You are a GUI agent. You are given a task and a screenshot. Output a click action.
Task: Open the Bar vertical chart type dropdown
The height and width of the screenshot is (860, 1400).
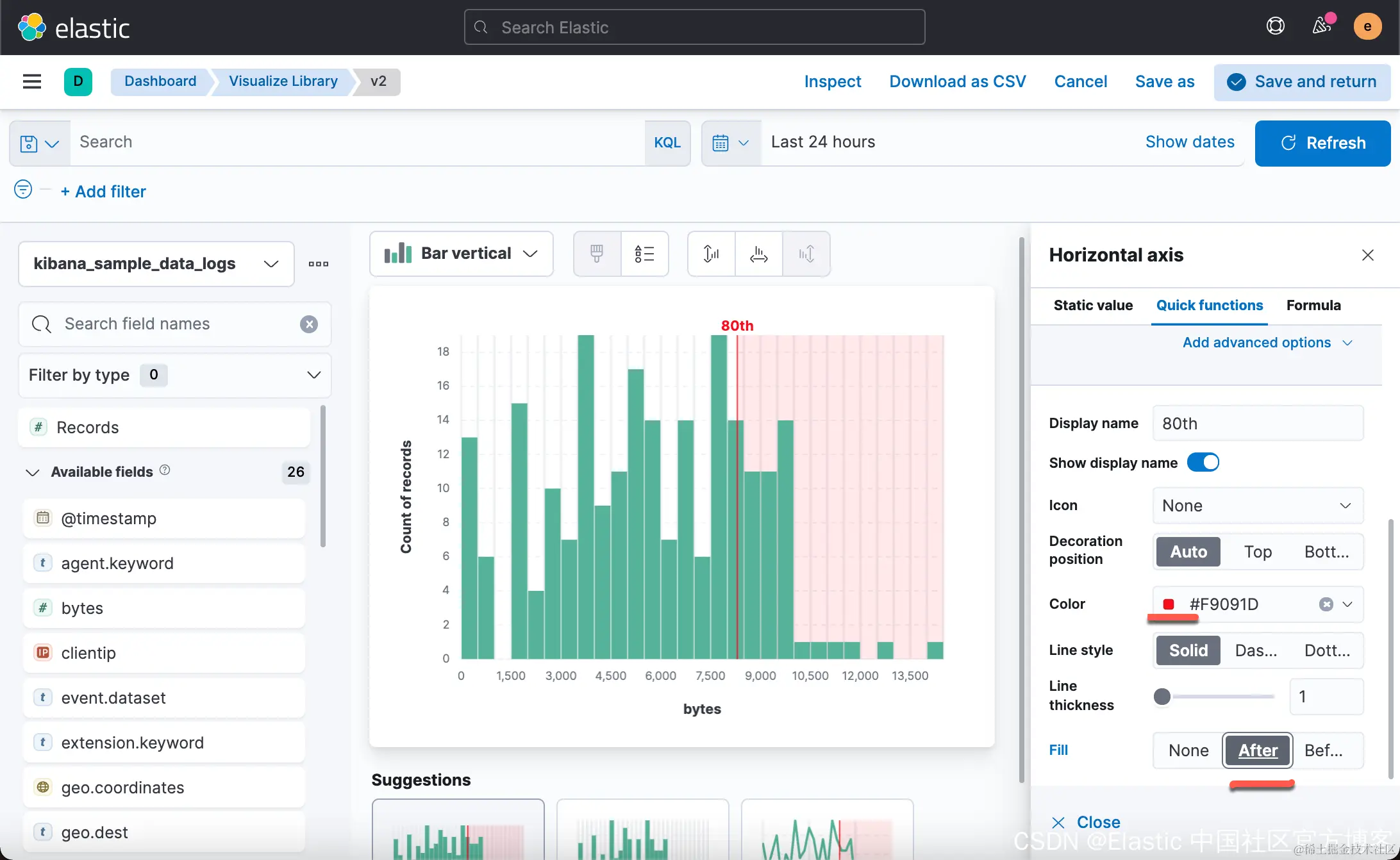462,254
